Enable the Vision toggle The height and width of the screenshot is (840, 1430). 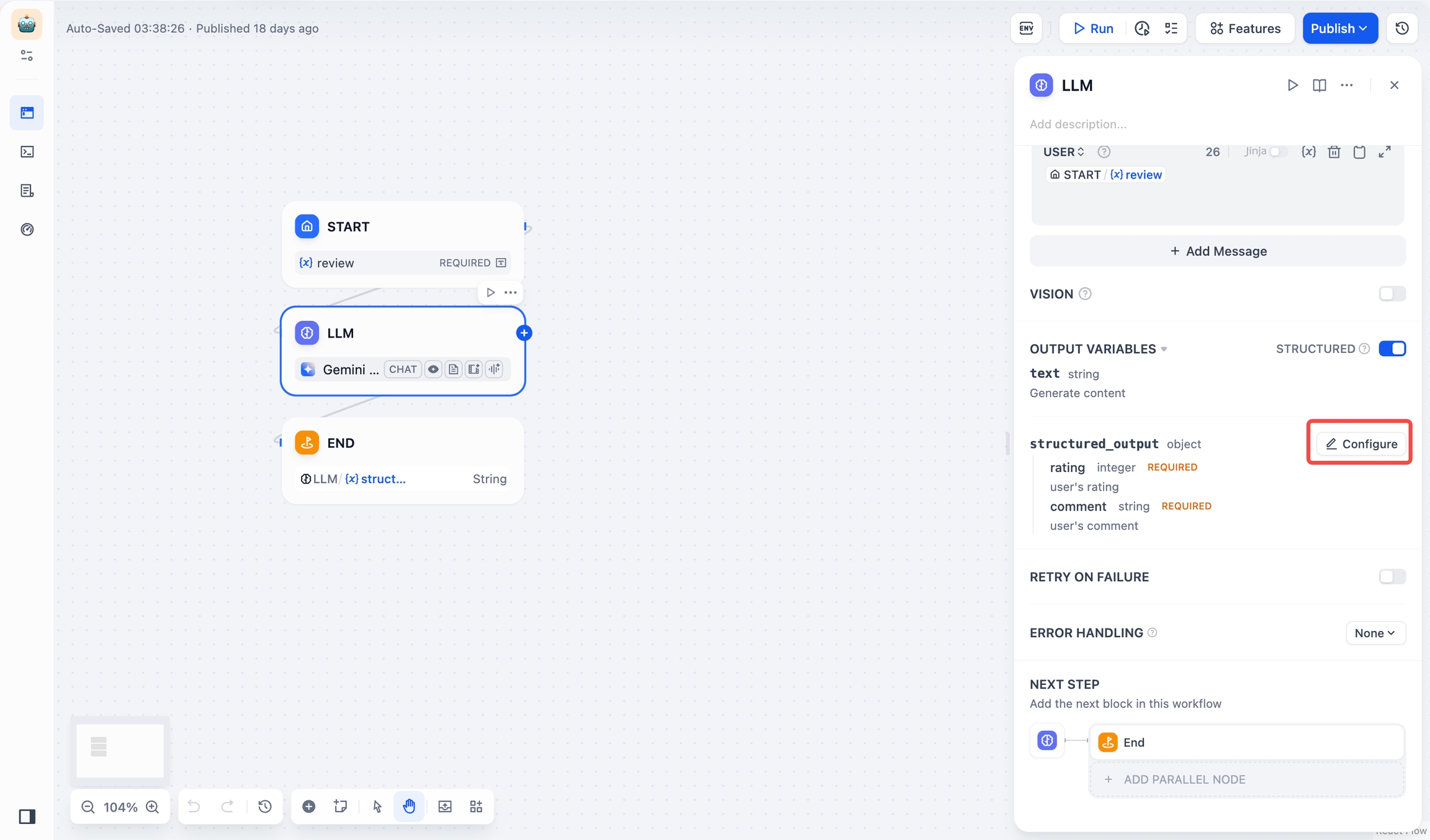pos(1392,293)
